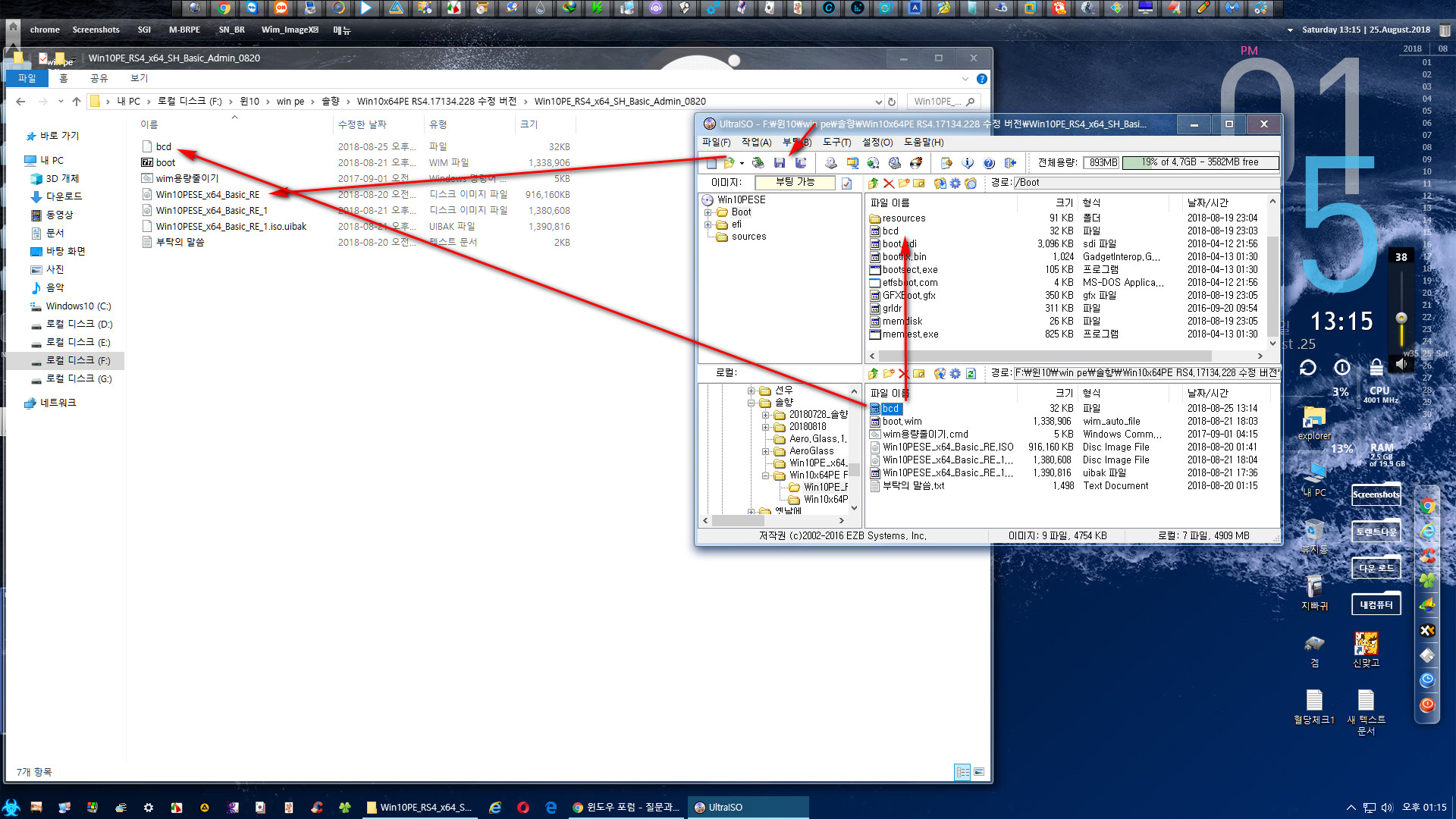The height and width of the screenshot is (819, 1456).
Task: Click the New folder icon in image pane toolbar
Action: [904, 183]
